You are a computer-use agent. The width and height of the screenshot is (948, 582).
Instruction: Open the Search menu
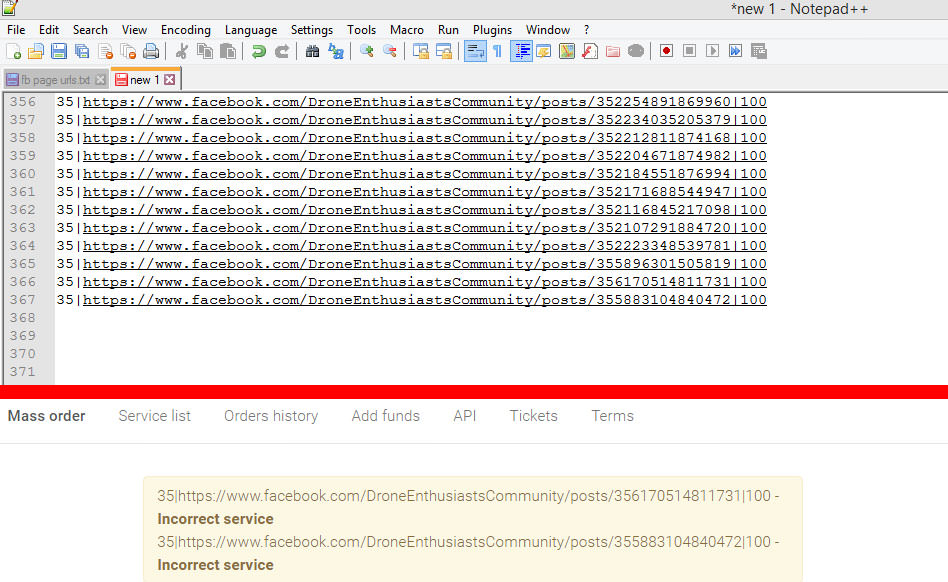click(x=90, y=30)
